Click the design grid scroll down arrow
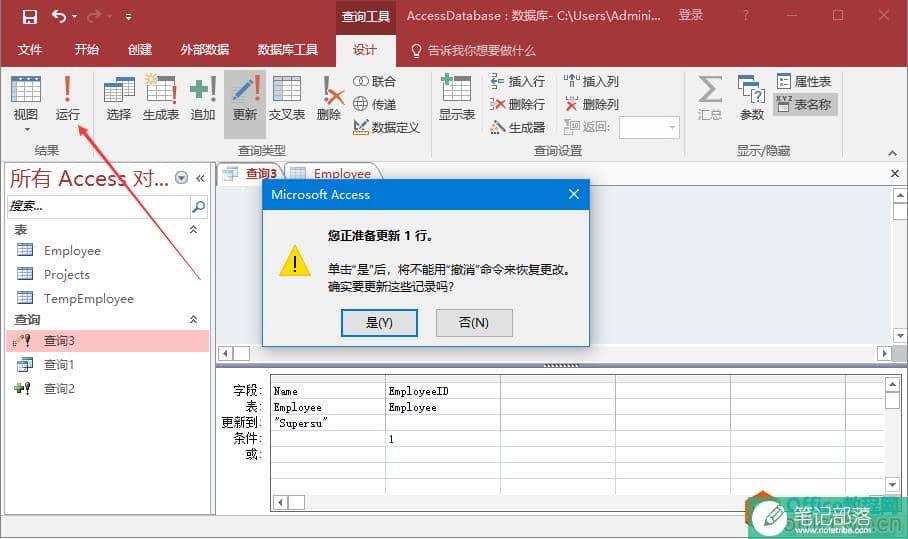Viewport: 908px width, 539px height. [x=892, y=484]
